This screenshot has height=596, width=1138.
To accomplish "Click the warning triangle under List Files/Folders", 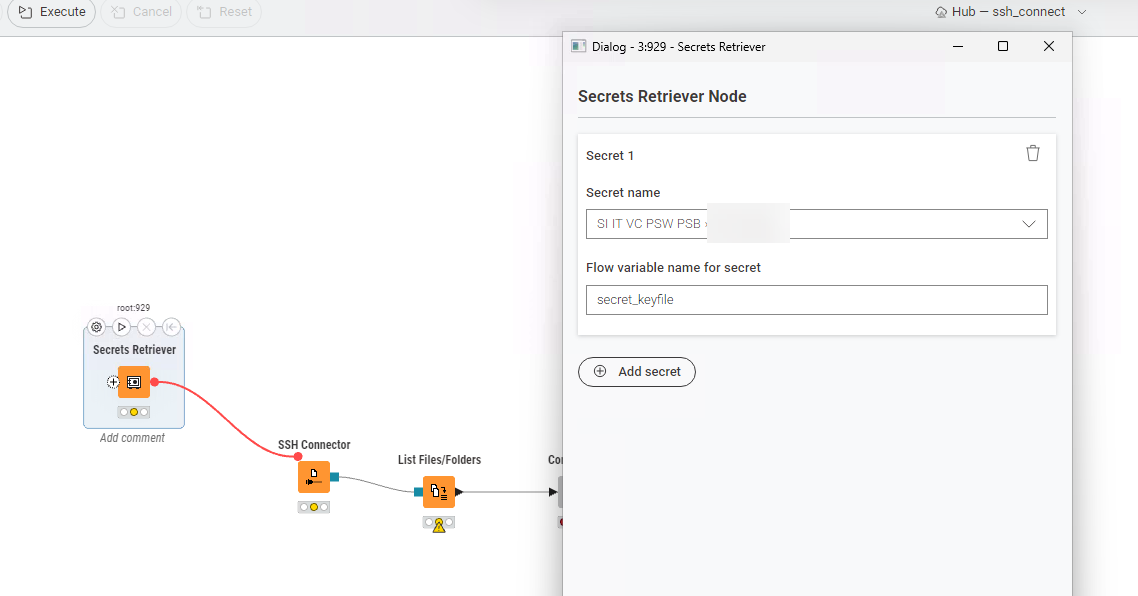I will pyautogui.click(x=439, y=526).
